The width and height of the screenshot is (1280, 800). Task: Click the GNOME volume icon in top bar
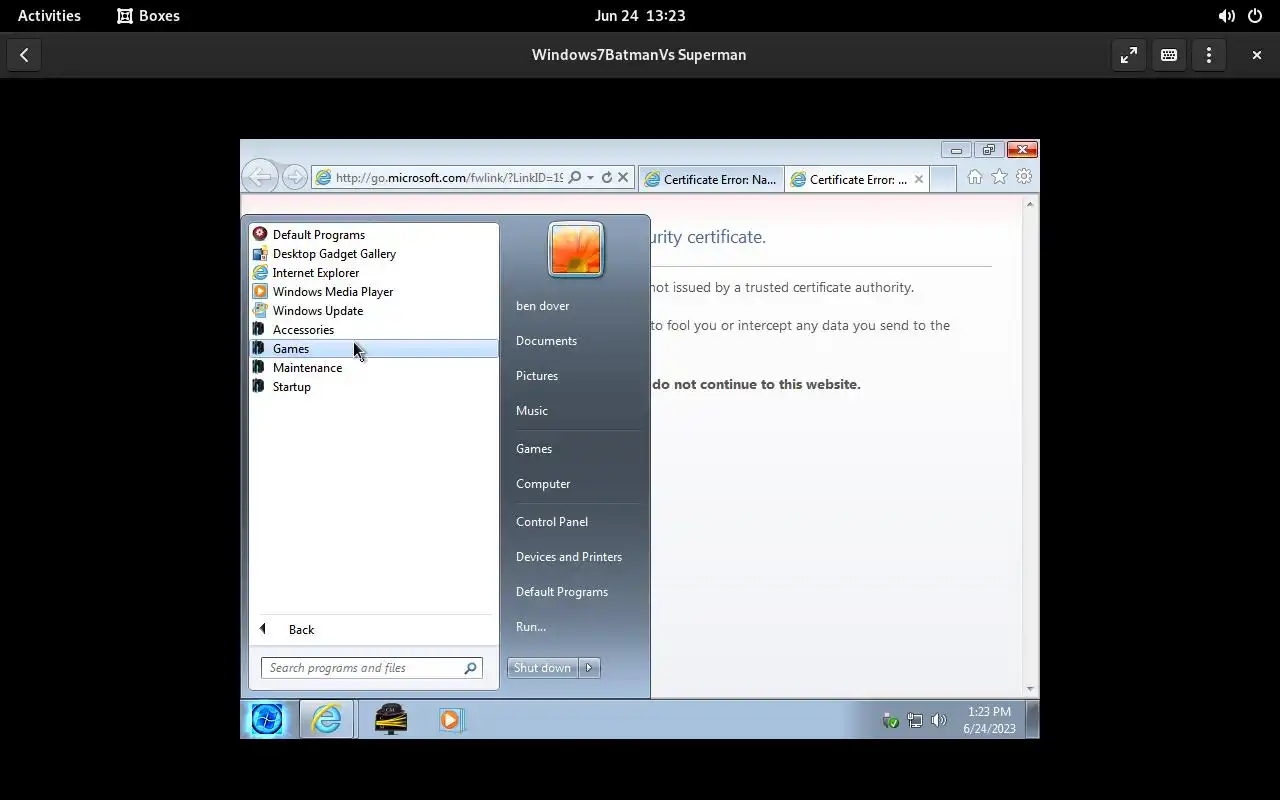point(1226,16)
